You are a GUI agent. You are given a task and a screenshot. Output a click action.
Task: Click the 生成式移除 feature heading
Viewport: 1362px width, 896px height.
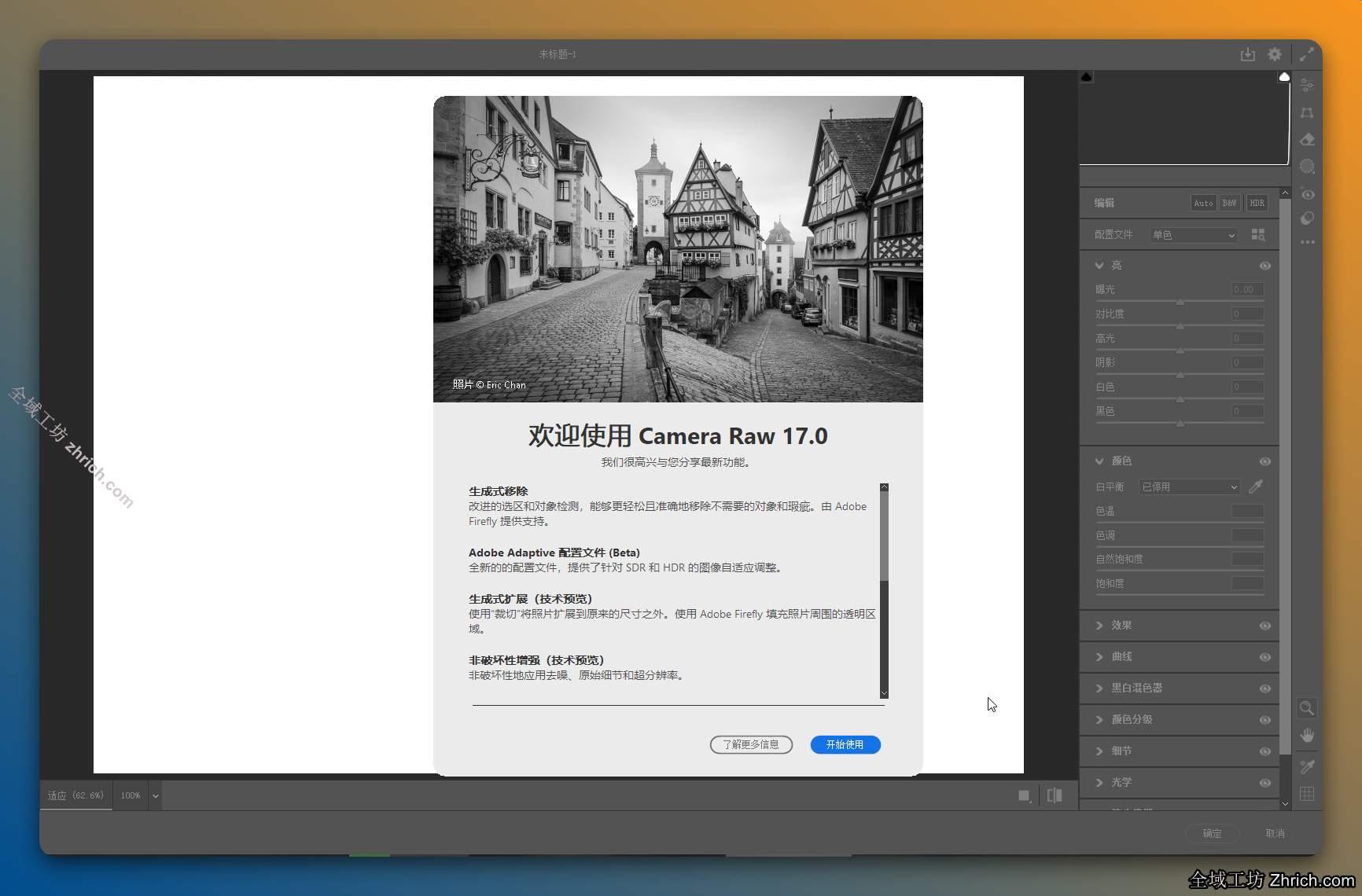coord(499,491)
